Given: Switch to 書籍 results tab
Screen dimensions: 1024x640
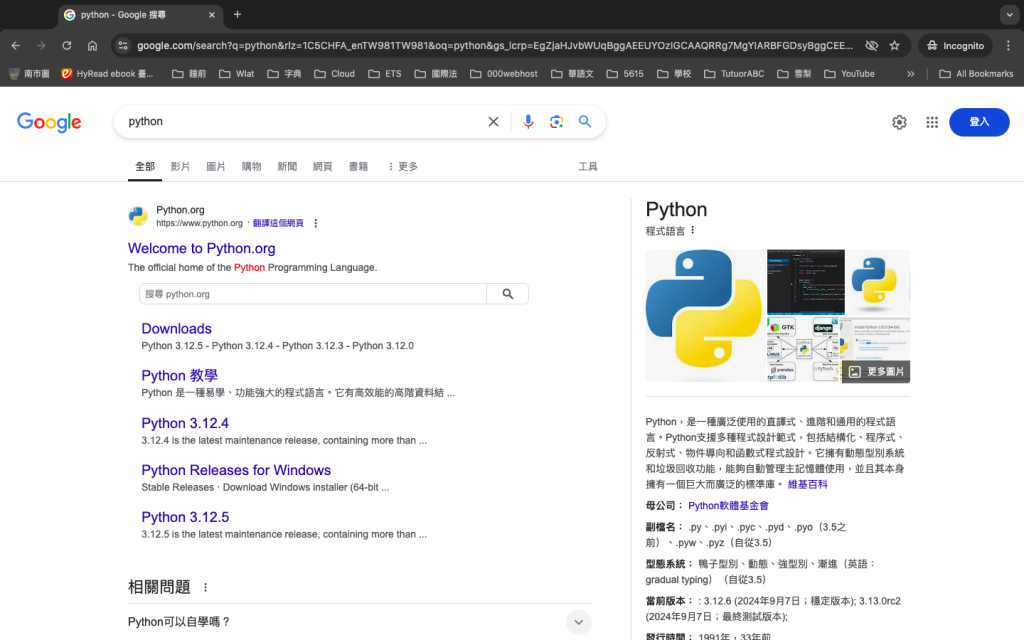Looking at the screenshot, I should [358, 167].
